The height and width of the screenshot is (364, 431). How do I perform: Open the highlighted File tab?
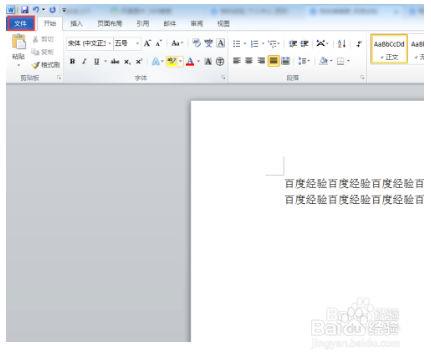(x=21, y=23)
